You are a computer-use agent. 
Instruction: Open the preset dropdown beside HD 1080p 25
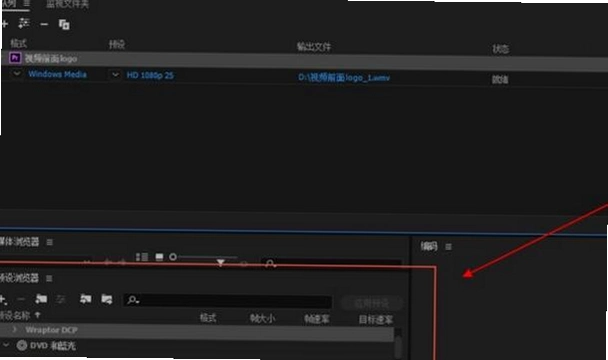pyautogui.click(x=115, y=74)
